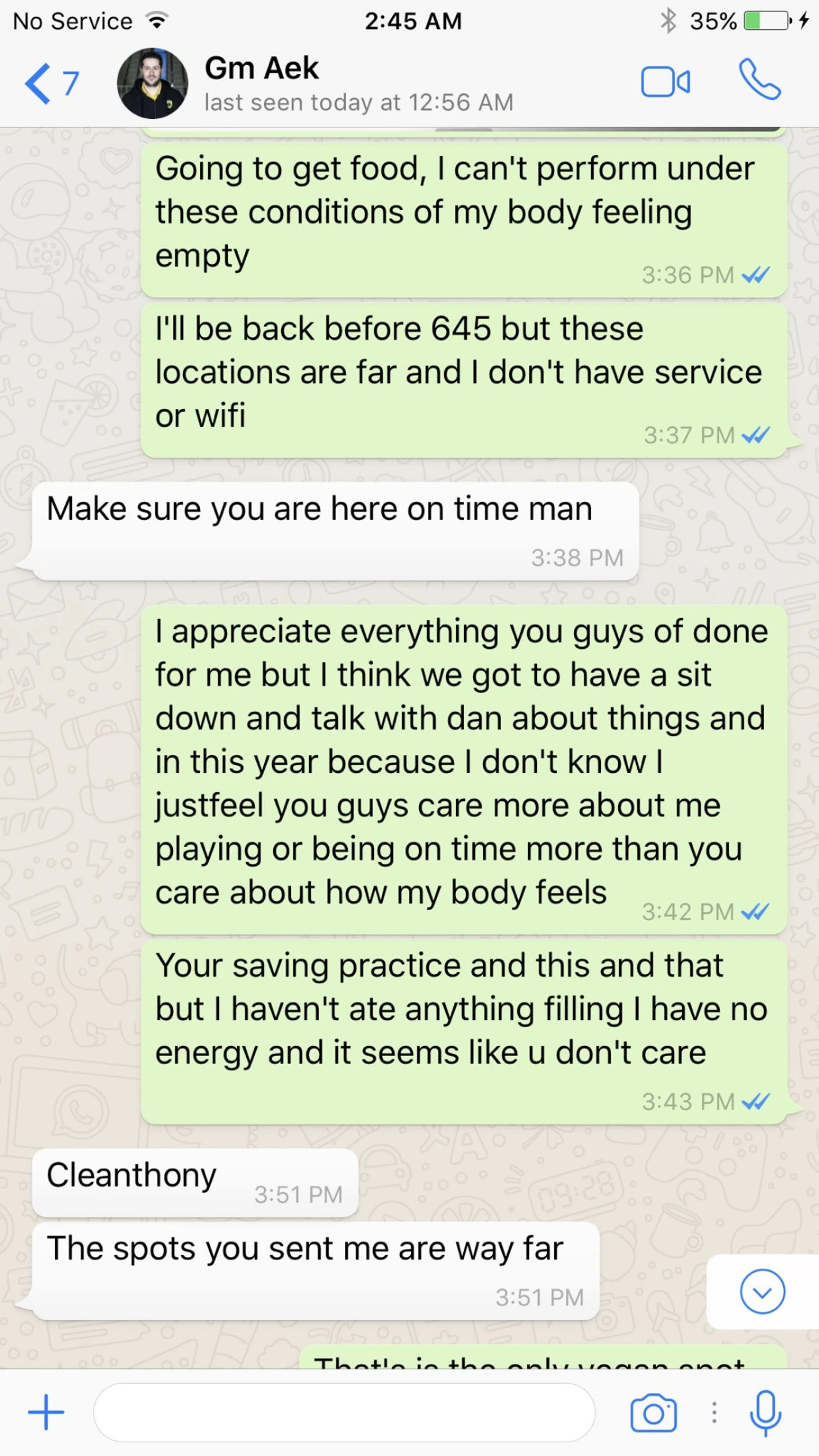Tap the 'Going to get food' message
The height and width of the screenshot is (1456, 819).
(464, 219)
